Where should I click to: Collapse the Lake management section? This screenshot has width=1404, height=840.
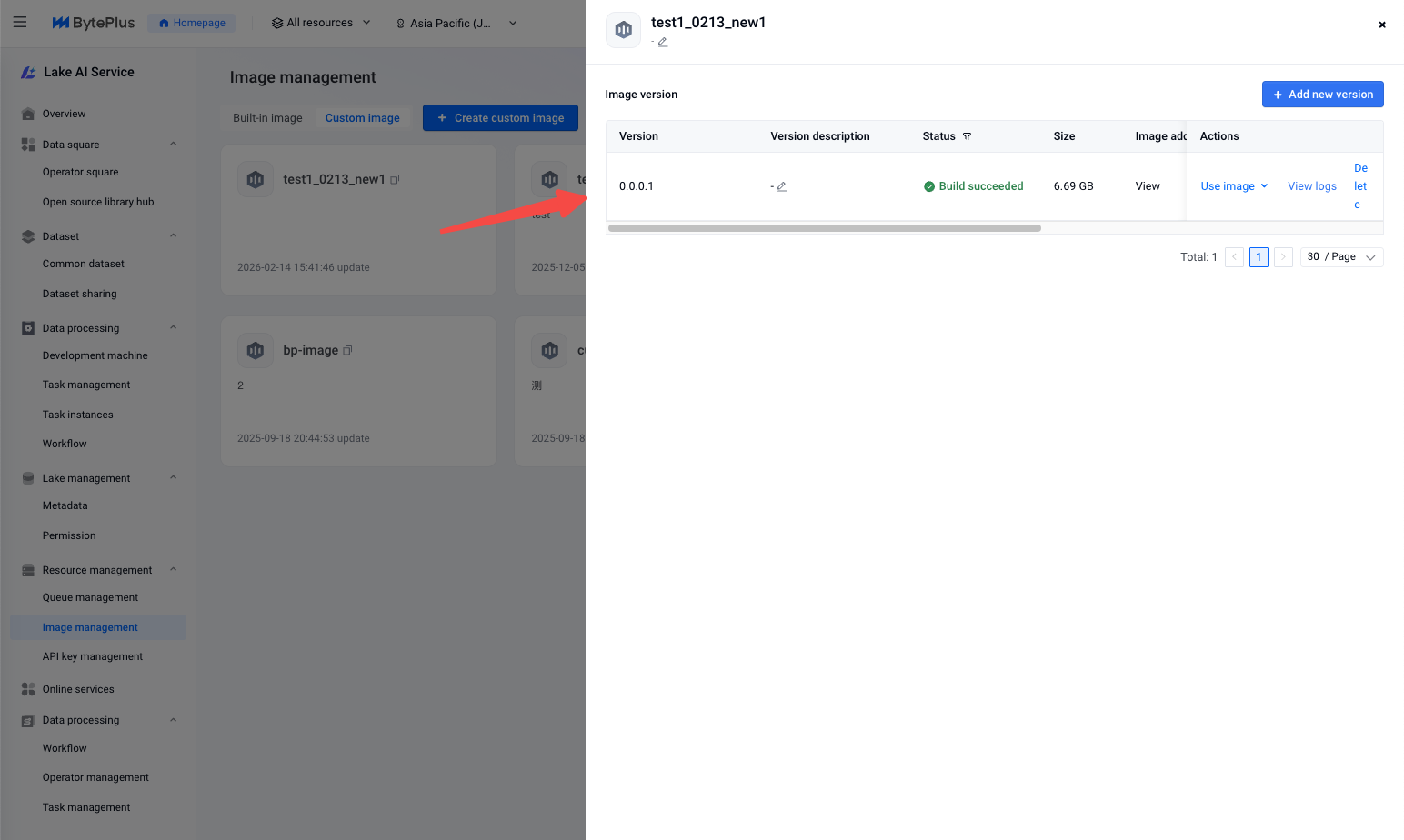(x=173, y=478)
